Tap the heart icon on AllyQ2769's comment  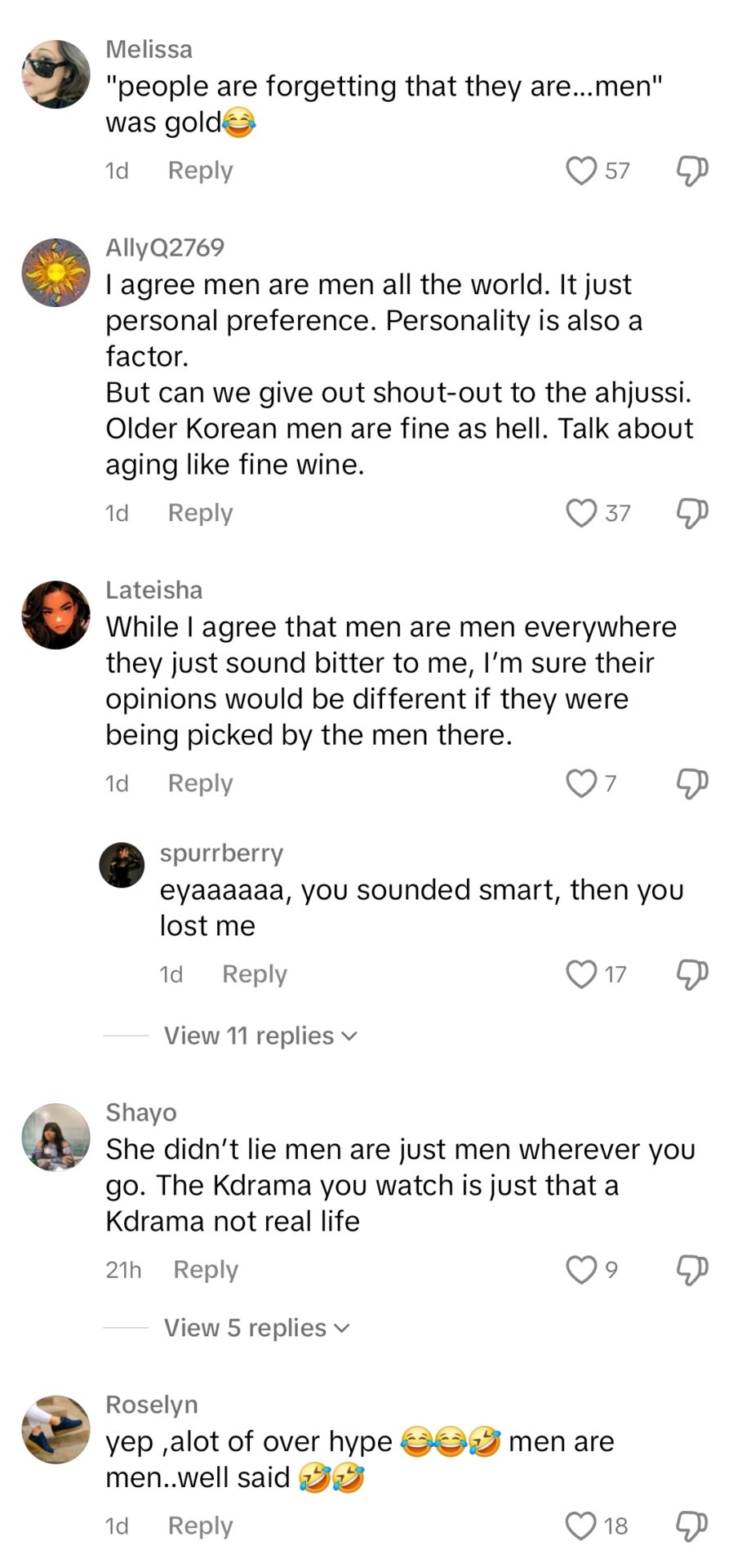tap(581, 512)
